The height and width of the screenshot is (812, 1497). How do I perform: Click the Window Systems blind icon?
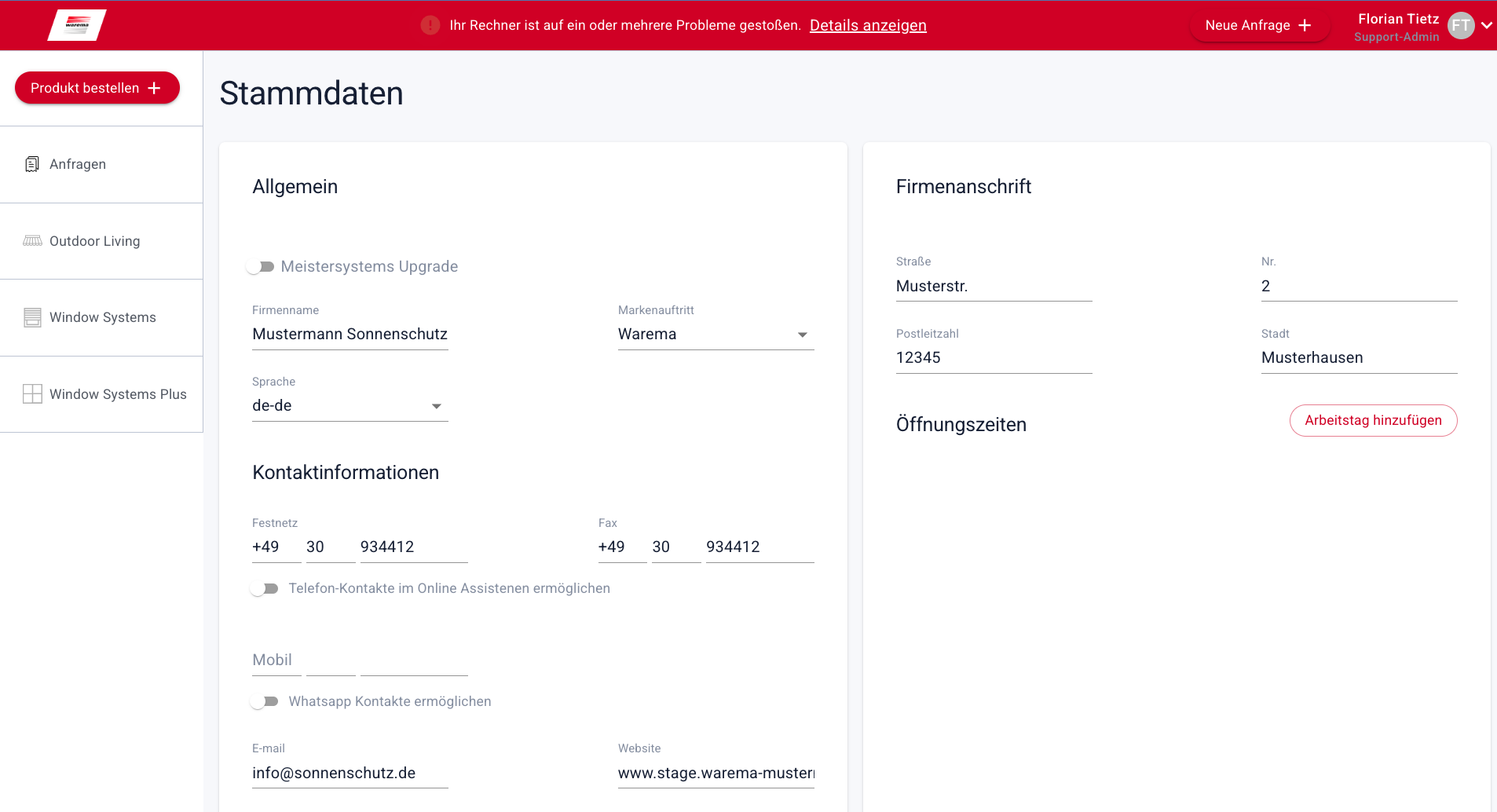pos(32,317)
